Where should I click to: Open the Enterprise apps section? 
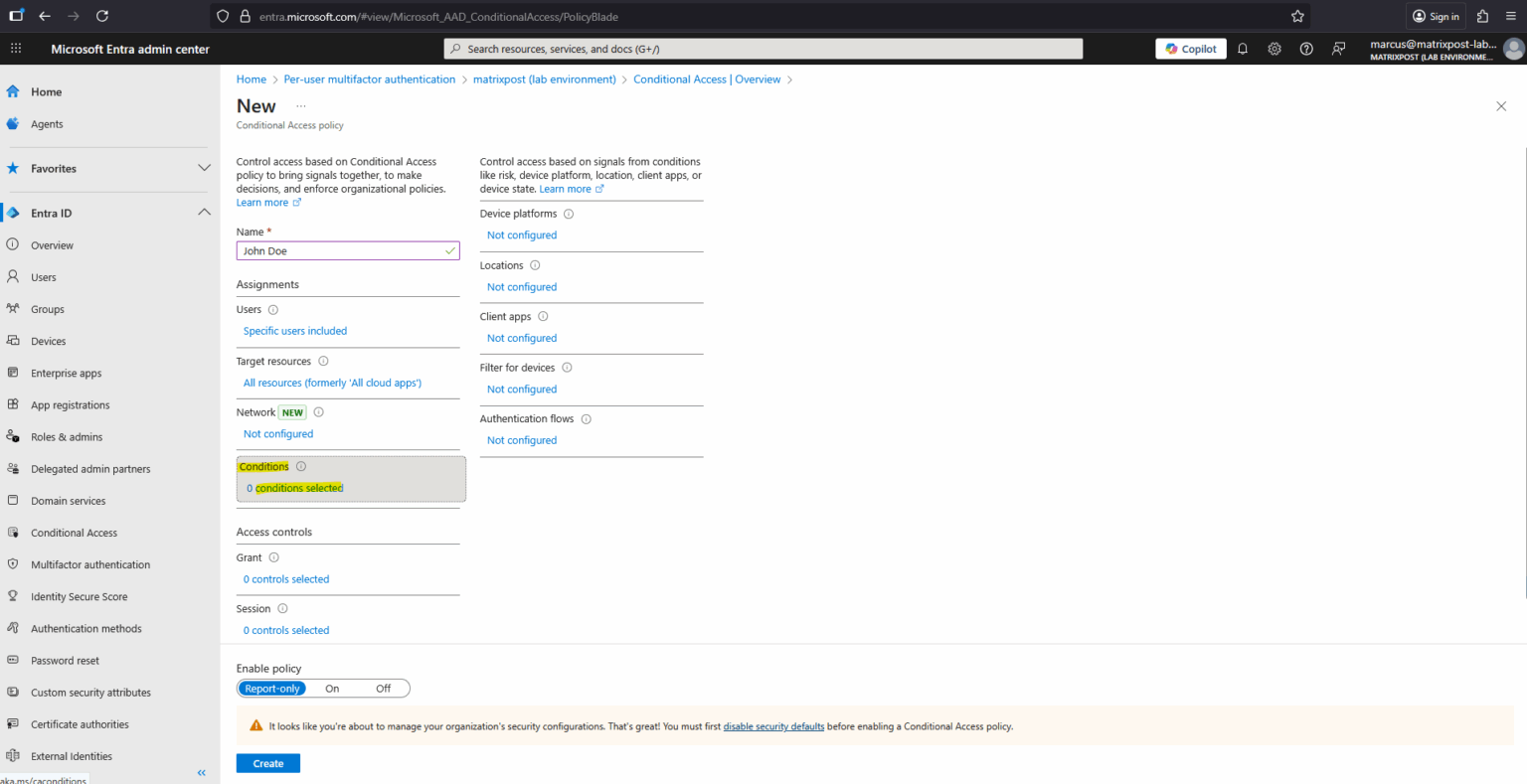[x=81, y=372]
